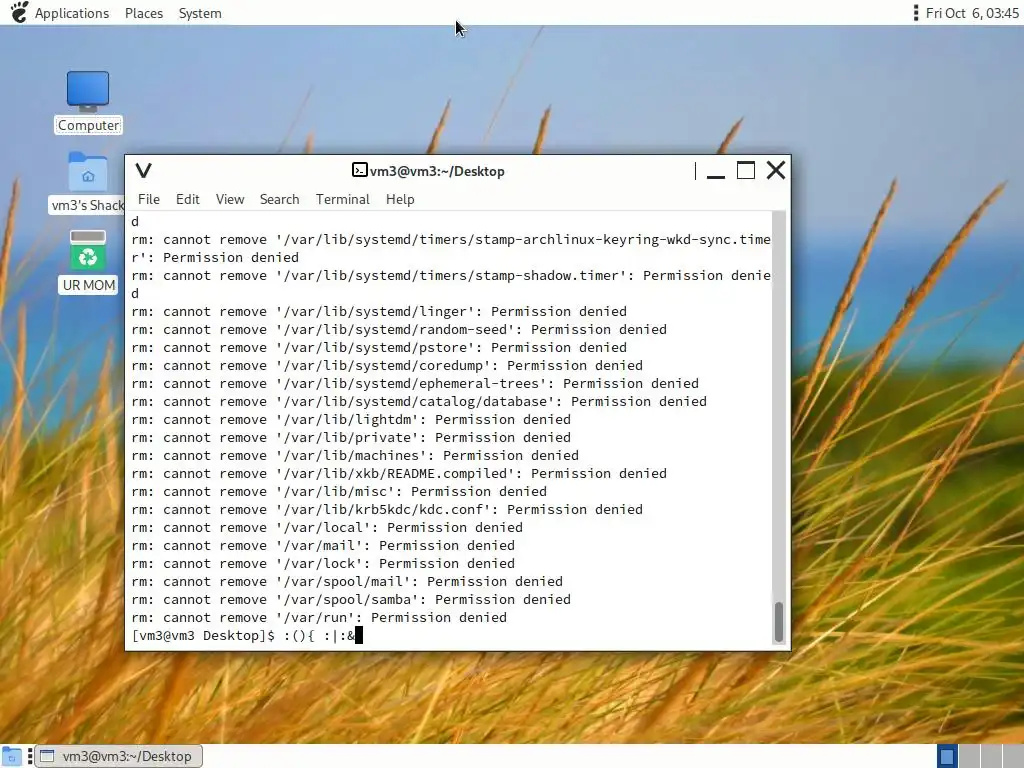Click the '/var/lib/systemd/ephemeral-trees' error line
Screen dimensions: 1024x768
(x=415, y=383)
